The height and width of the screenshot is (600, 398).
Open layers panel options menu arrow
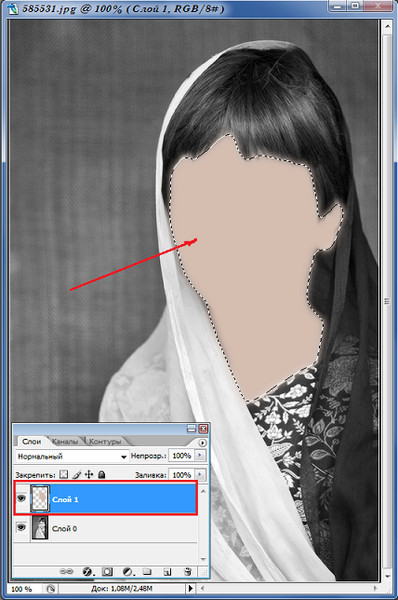(x=202, y=442)
